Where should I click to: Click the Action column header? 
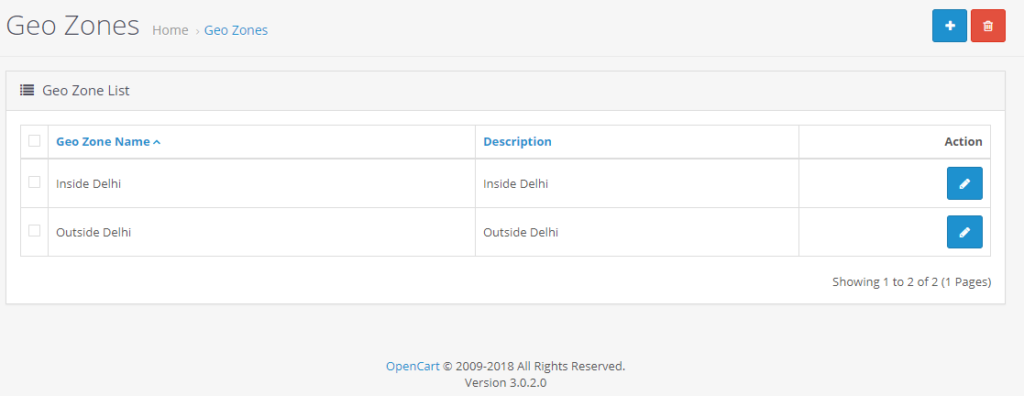963,142
